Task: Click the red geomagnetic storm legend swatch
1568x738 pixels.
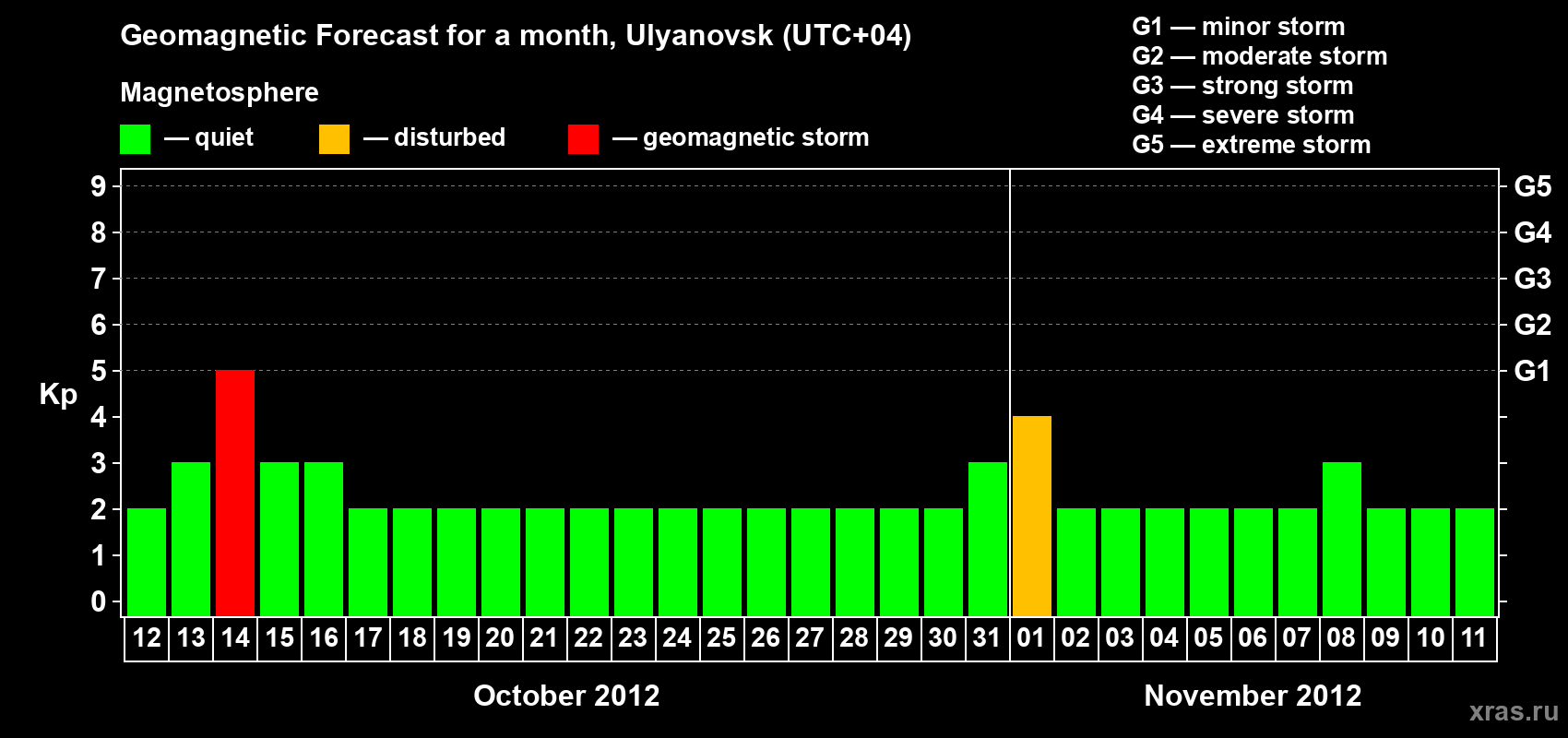Action: (583, 139)
